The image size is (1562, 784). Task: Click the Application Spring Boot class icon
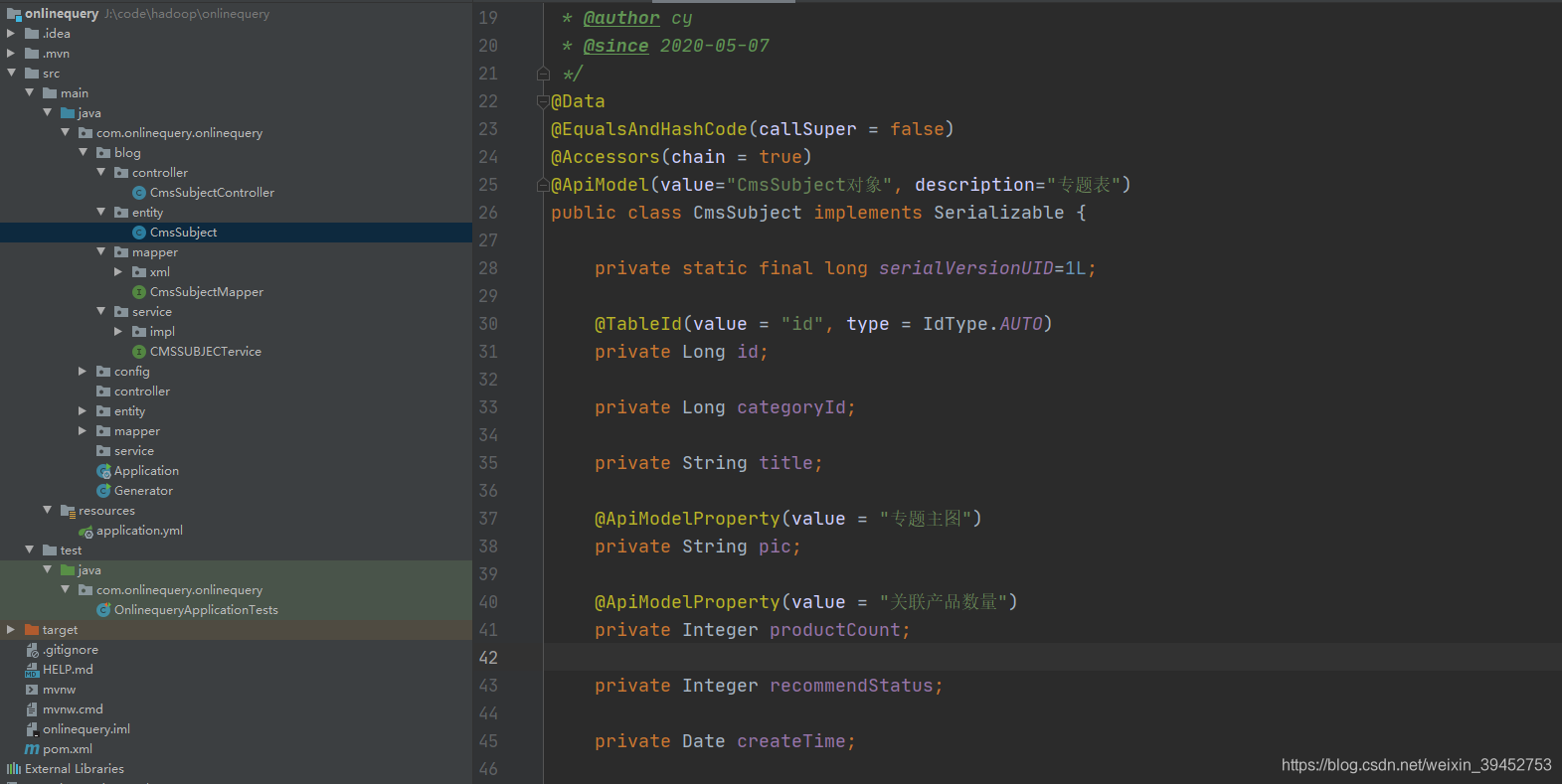103,471
